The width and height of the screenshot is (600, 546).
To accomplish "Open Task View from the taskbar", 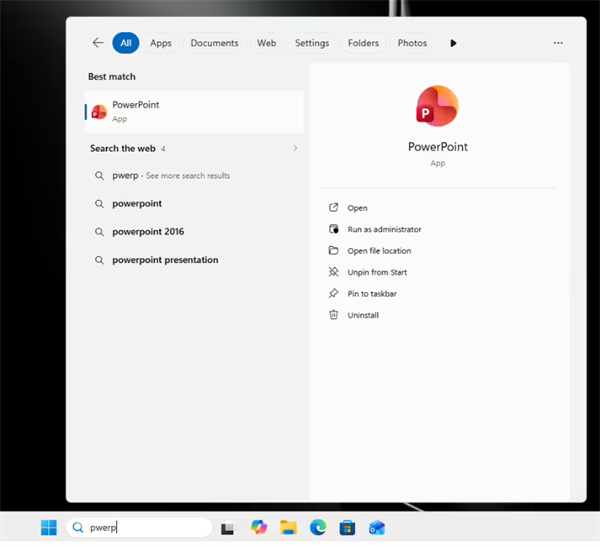I will click(228, 528).
